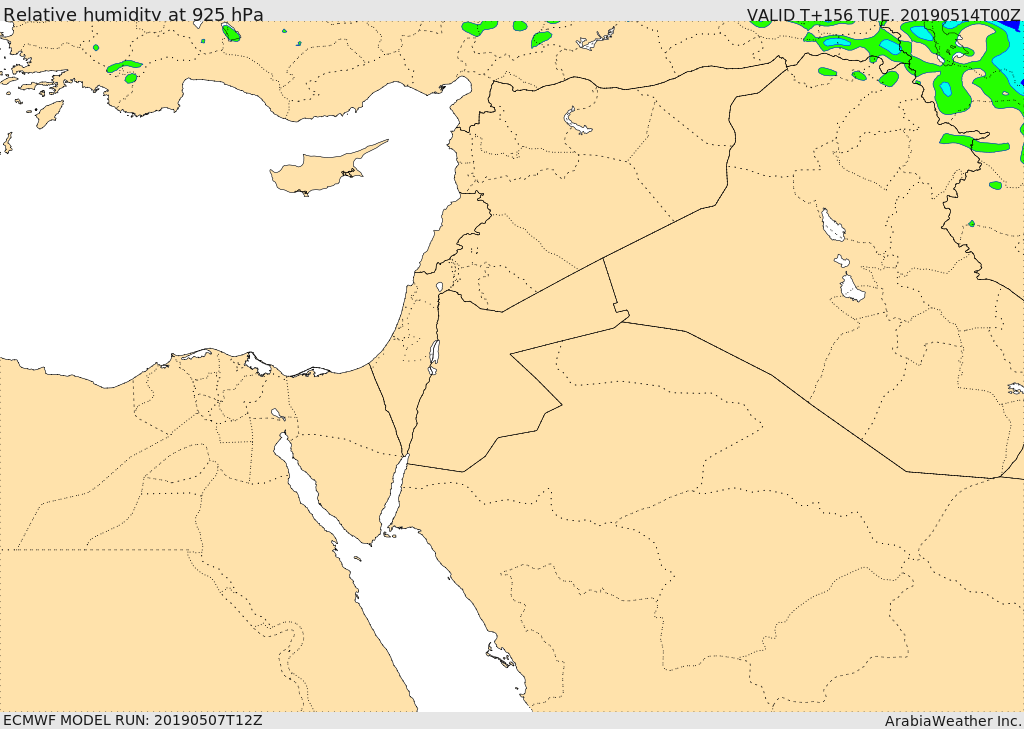
Task: Click the 'ECMWF MODEL RUN: 20190507T12Z' label
Action: [133, 720]
